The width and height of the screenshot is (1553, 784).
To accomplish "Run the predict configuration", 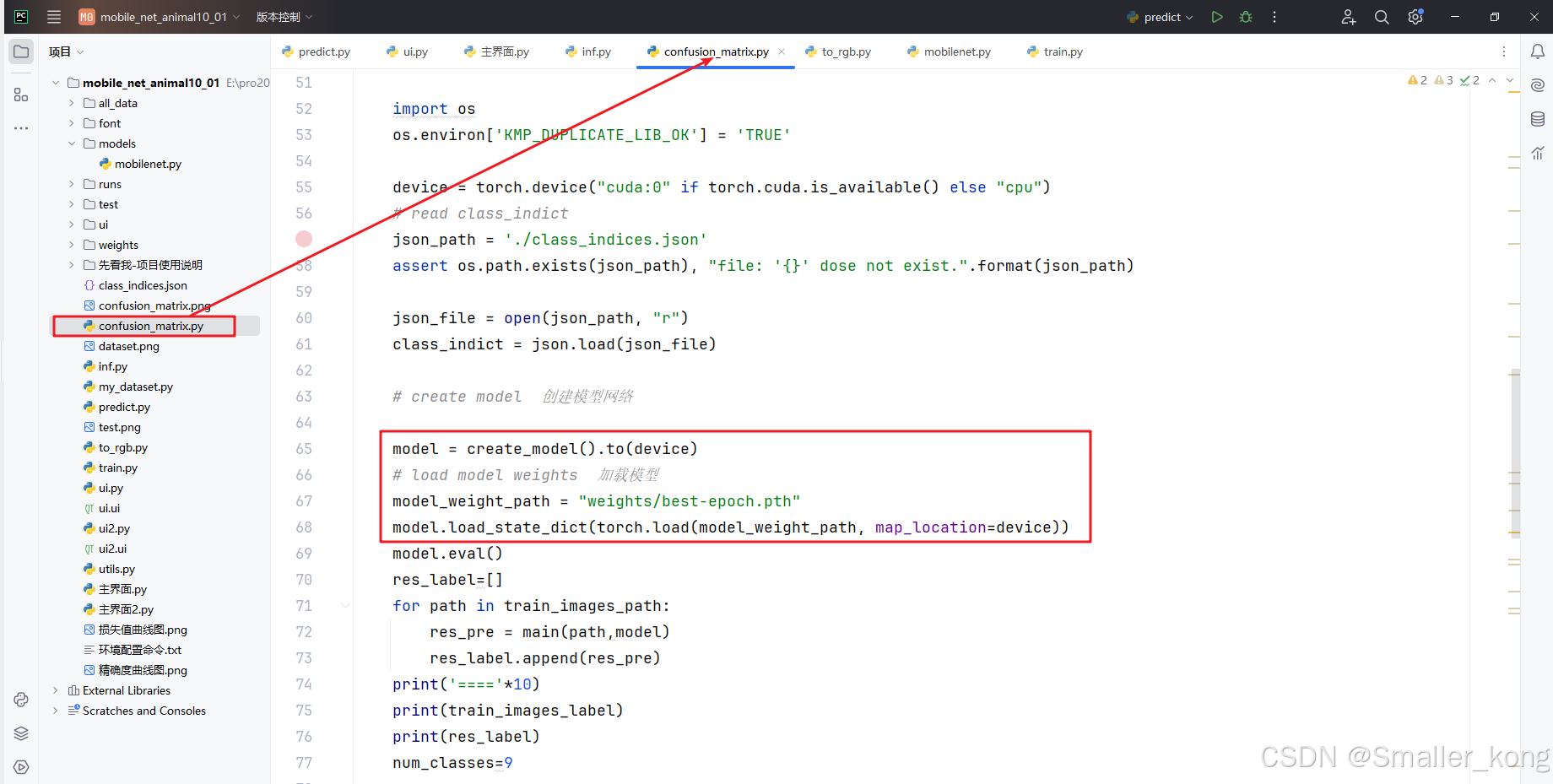I will 1216,17.
